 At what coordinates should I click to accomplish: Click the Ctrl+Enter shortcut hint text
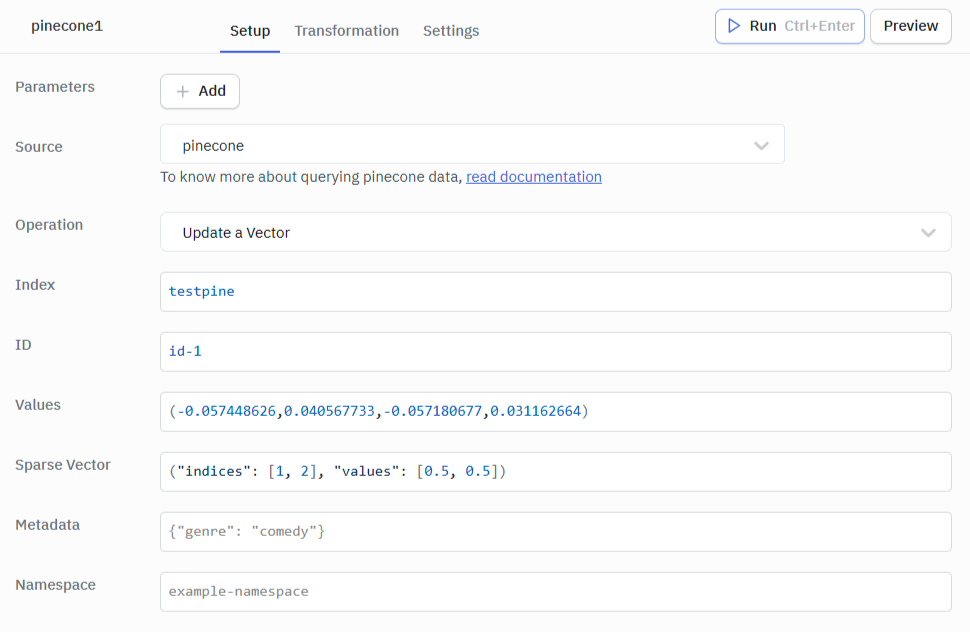pyautogui.click(x=820, y=26)
